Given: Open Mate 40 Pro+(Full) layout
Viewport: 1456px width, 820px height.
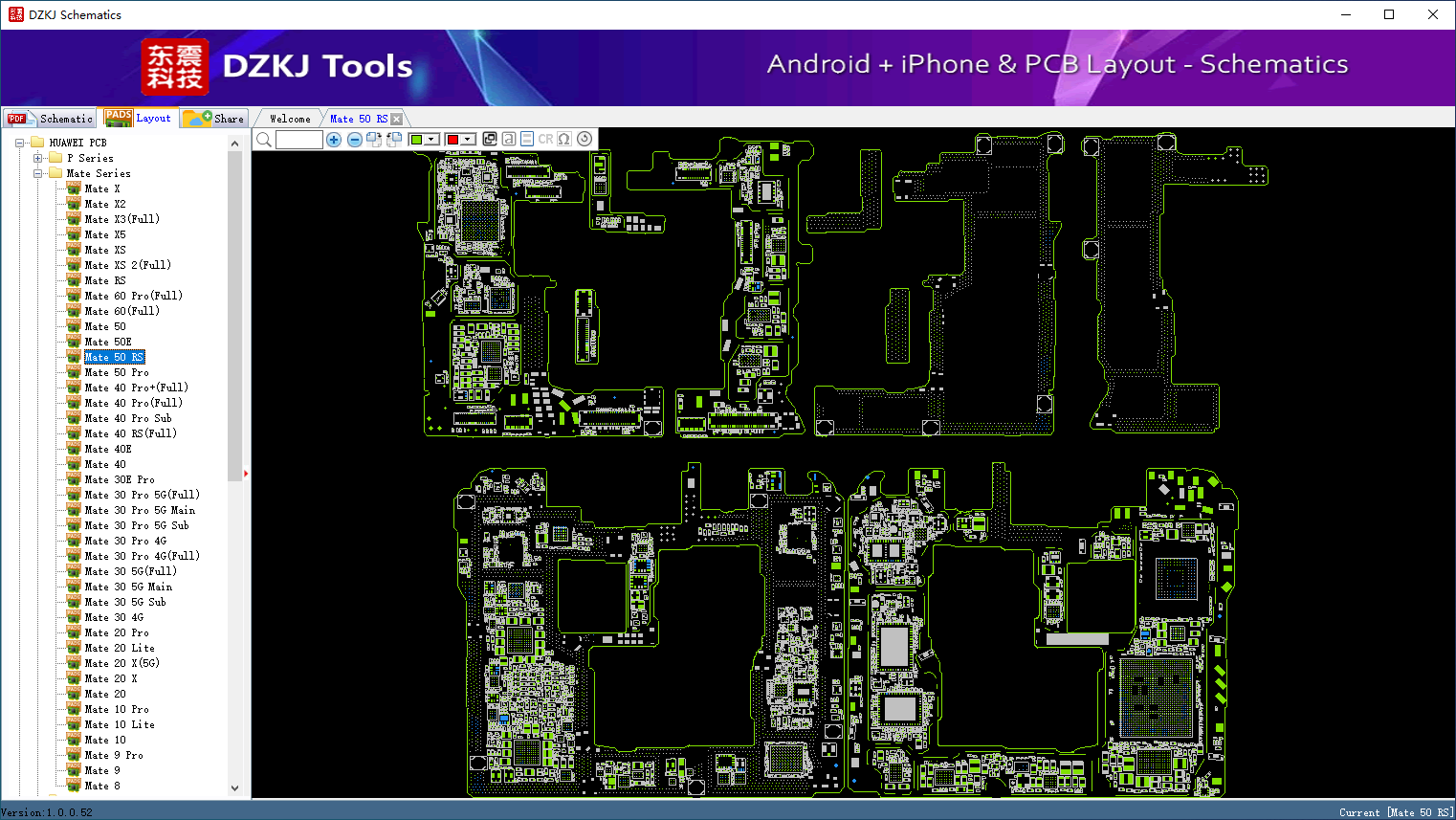Looking at the screenshot, I should pos(136,388).
